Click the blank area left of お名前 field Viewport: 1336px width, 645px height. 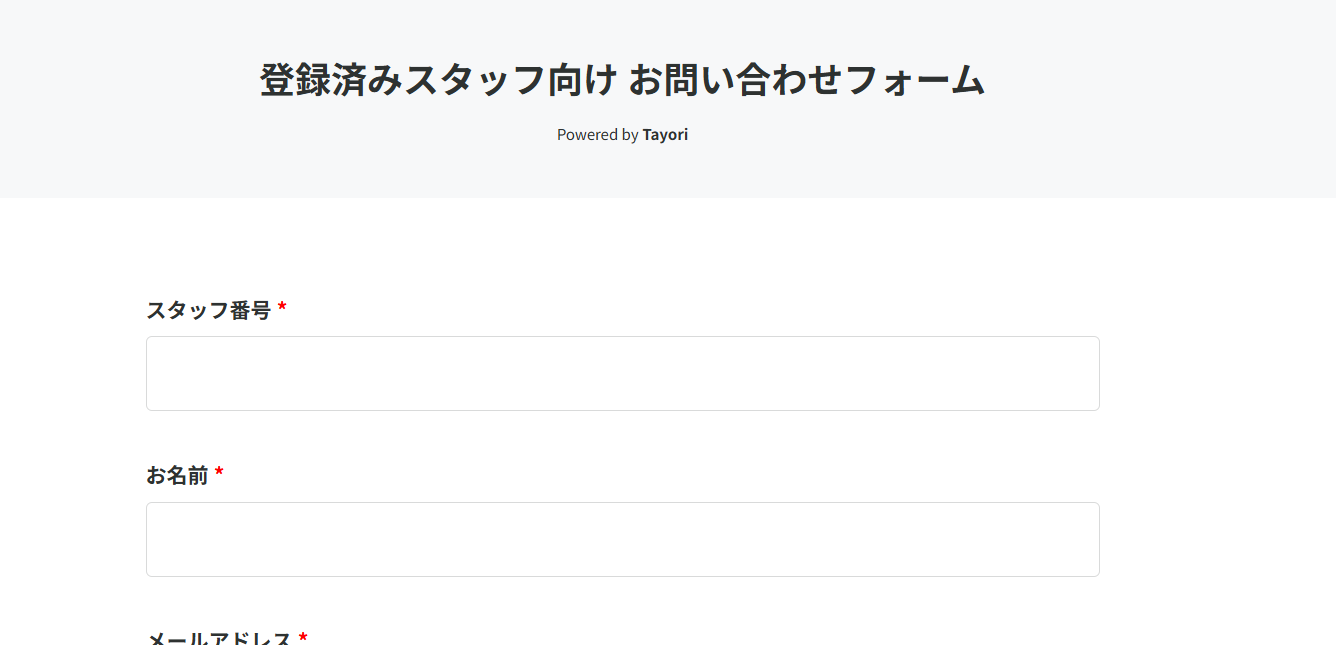coord(72,539)
